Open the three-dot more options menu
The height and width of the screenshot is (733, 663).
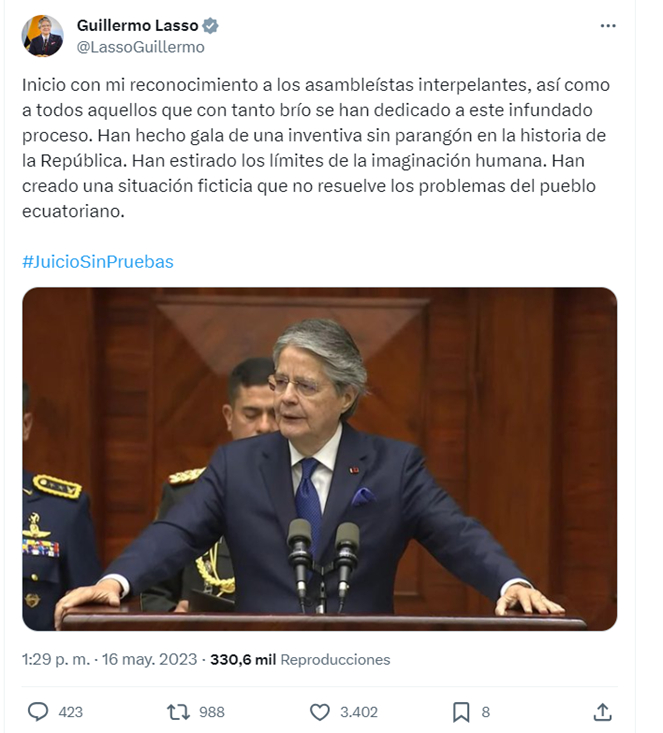point(608,26)
